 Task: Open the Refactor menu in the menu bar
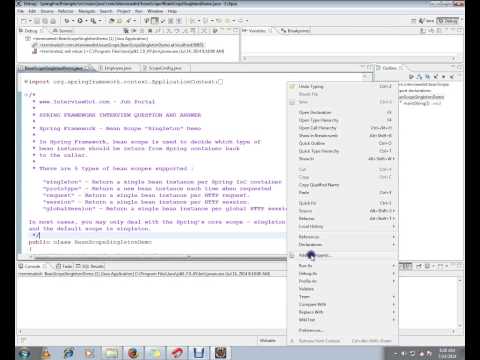point(65,11)
